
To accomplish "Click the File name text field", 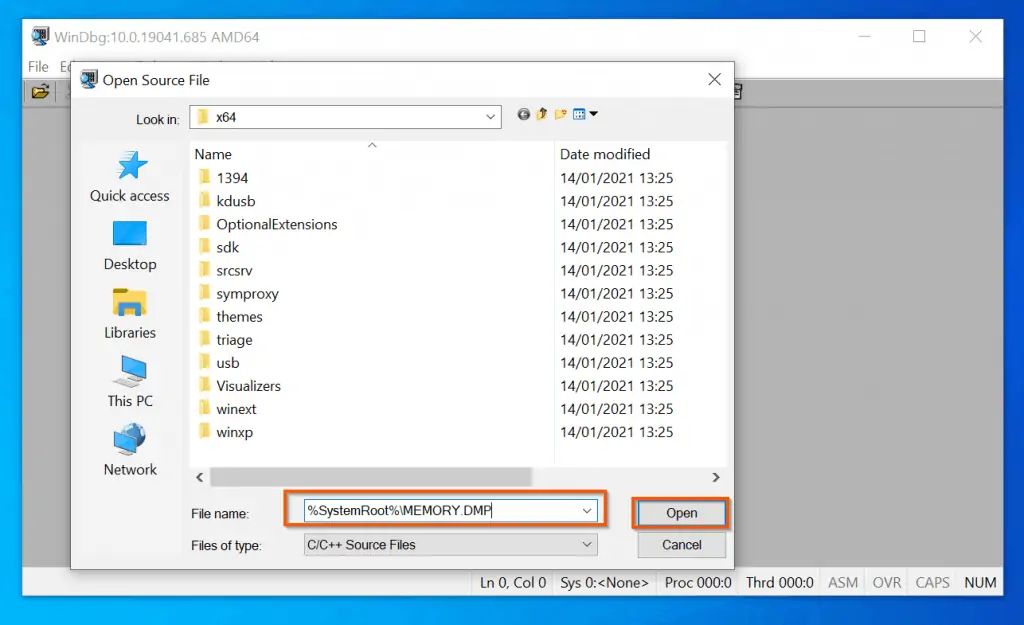I will [440, 511].
